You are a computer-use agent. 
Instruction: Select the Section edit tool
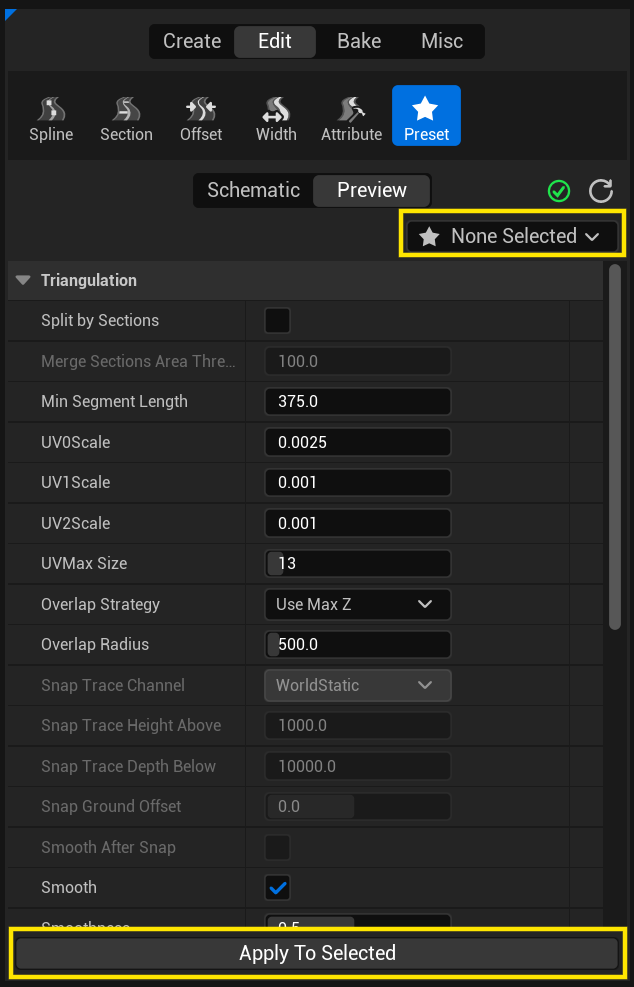click(x=127, y=116)
